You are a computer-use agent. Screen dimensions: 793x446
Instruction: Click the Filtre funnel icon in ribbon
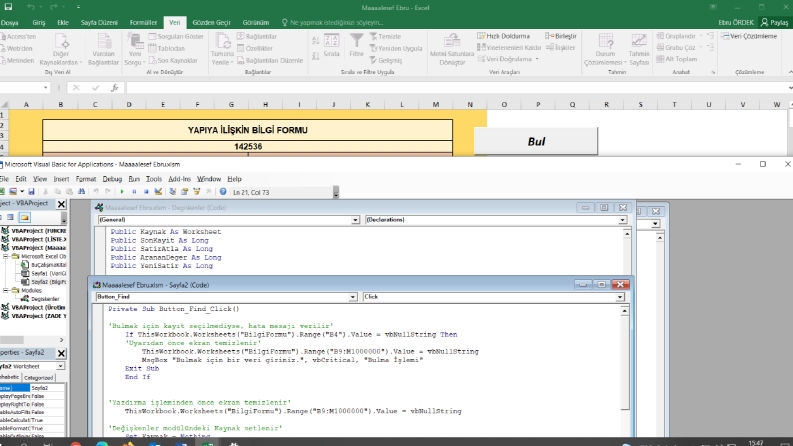tap(357, 45)
